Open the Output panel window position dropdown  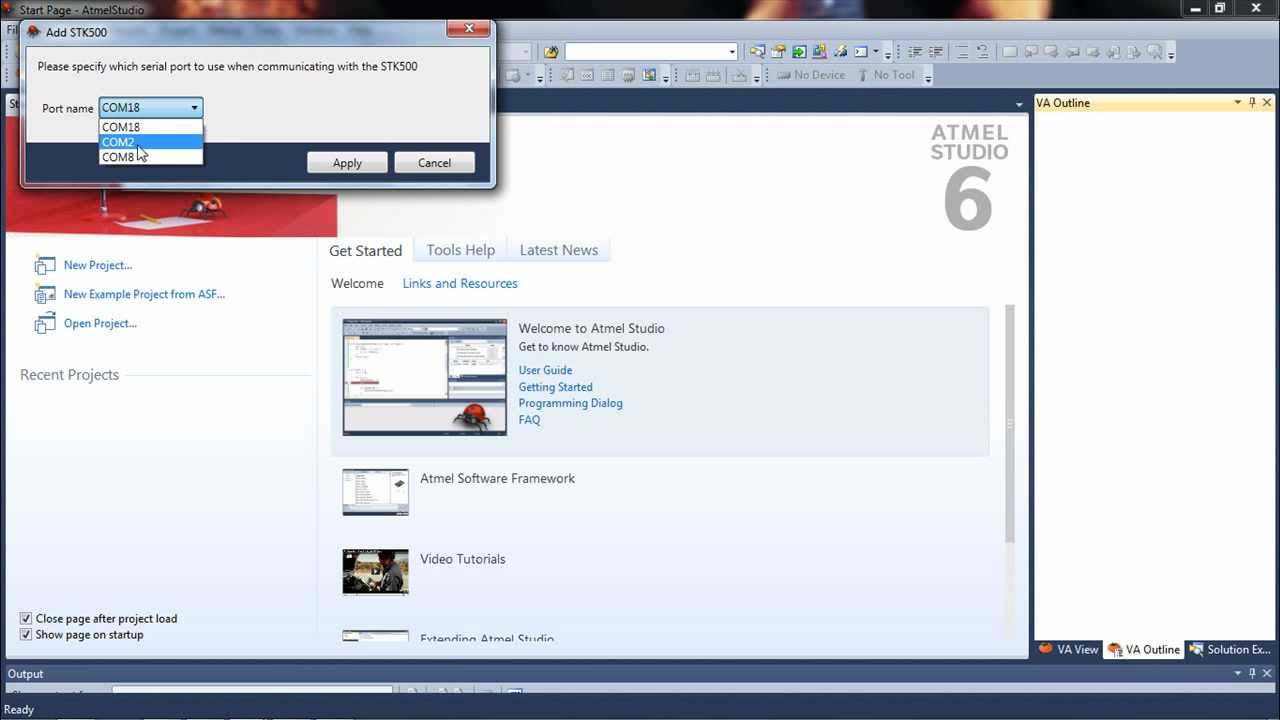pos(1237,673)
